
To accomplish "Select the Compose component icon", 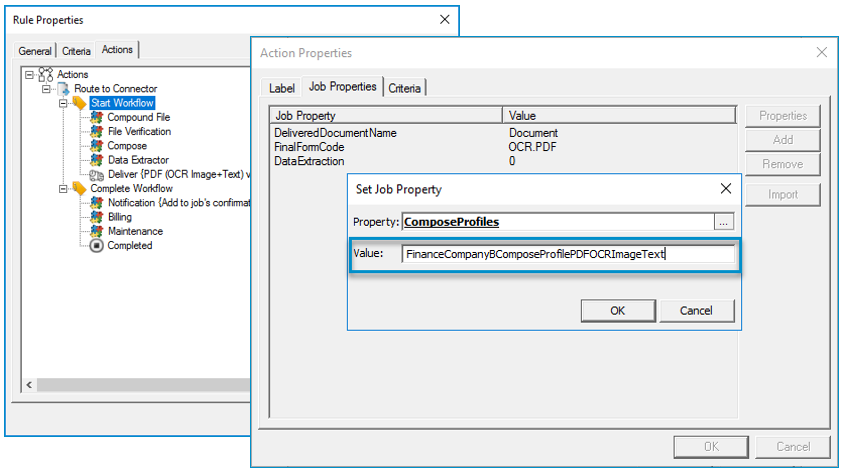I will point(97,146).
